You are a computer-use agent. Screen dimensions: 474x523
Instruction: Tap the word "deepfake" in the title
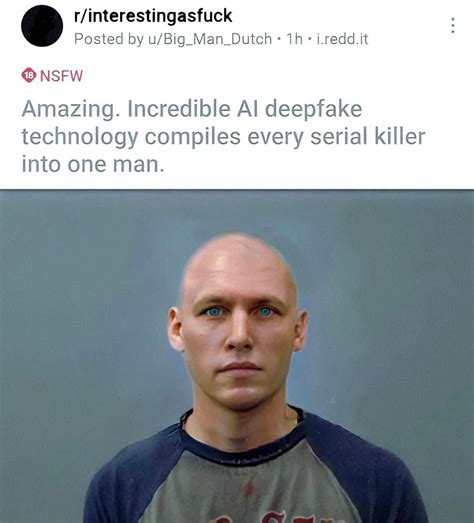pos(313,110)
